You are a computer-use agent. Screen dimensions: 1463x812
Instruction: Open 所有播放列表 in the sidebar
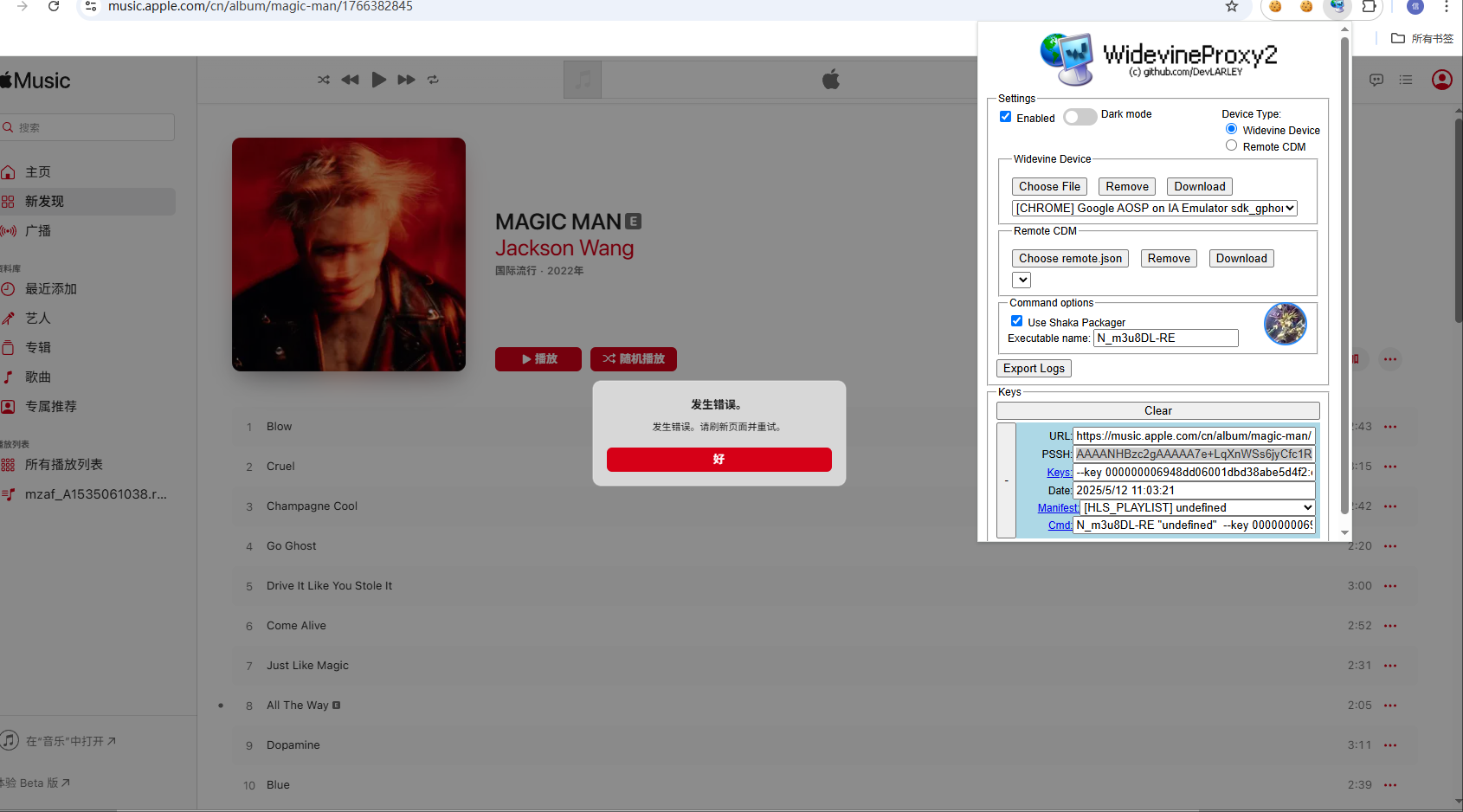(x=64, y=465)
